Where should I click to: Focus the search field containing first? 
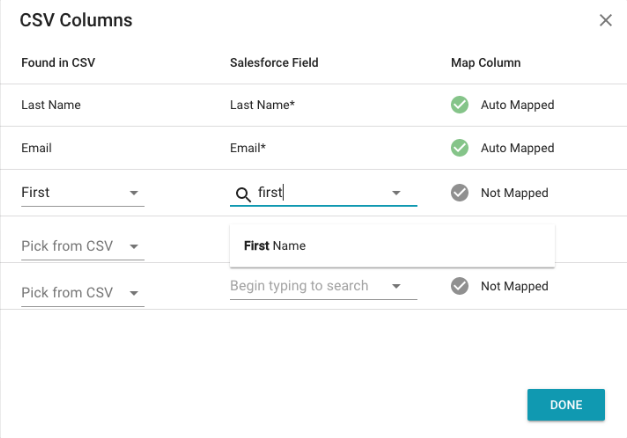(323, 193)
